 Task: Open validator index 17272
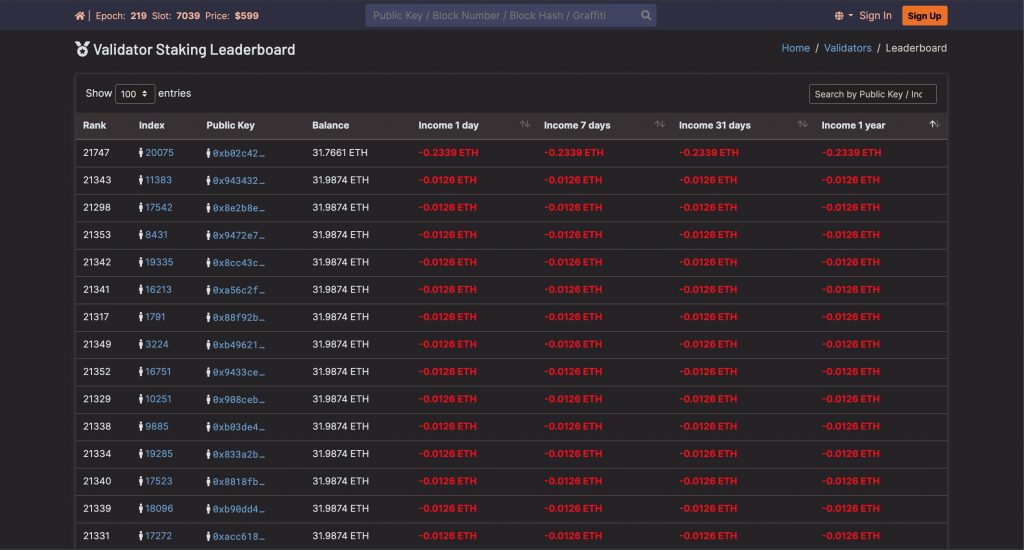[x=159, y=536]
